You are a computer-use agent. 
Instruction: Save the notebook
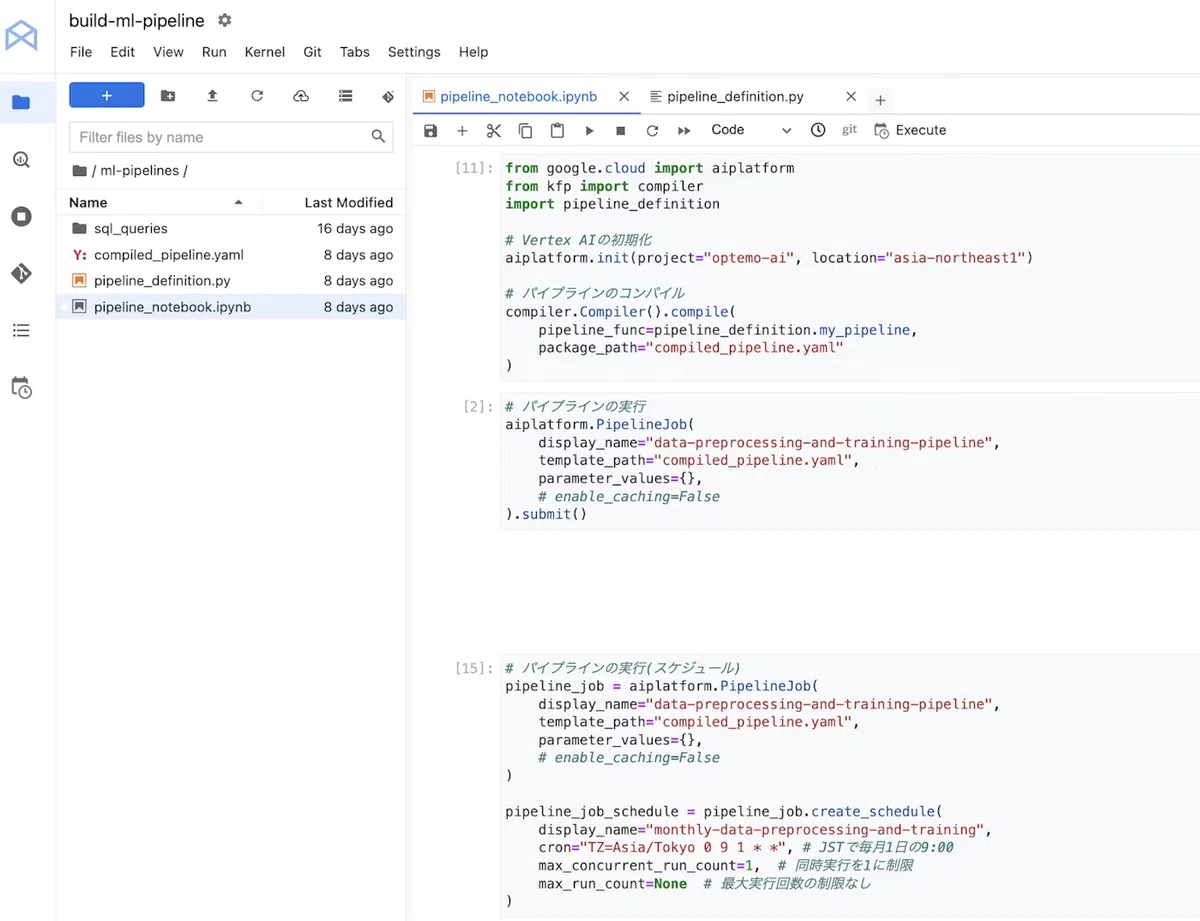(x=431, y=130)
